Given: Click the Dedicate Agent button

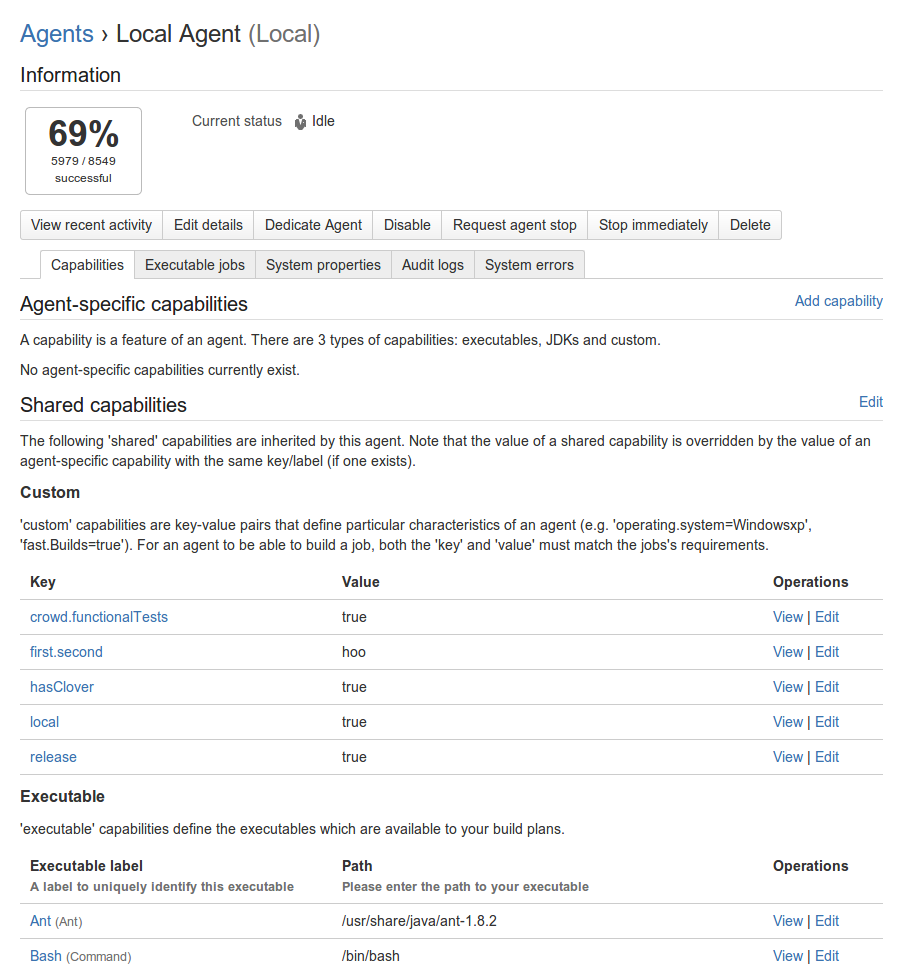Looking at the screenshot, I should coord(313,225).
